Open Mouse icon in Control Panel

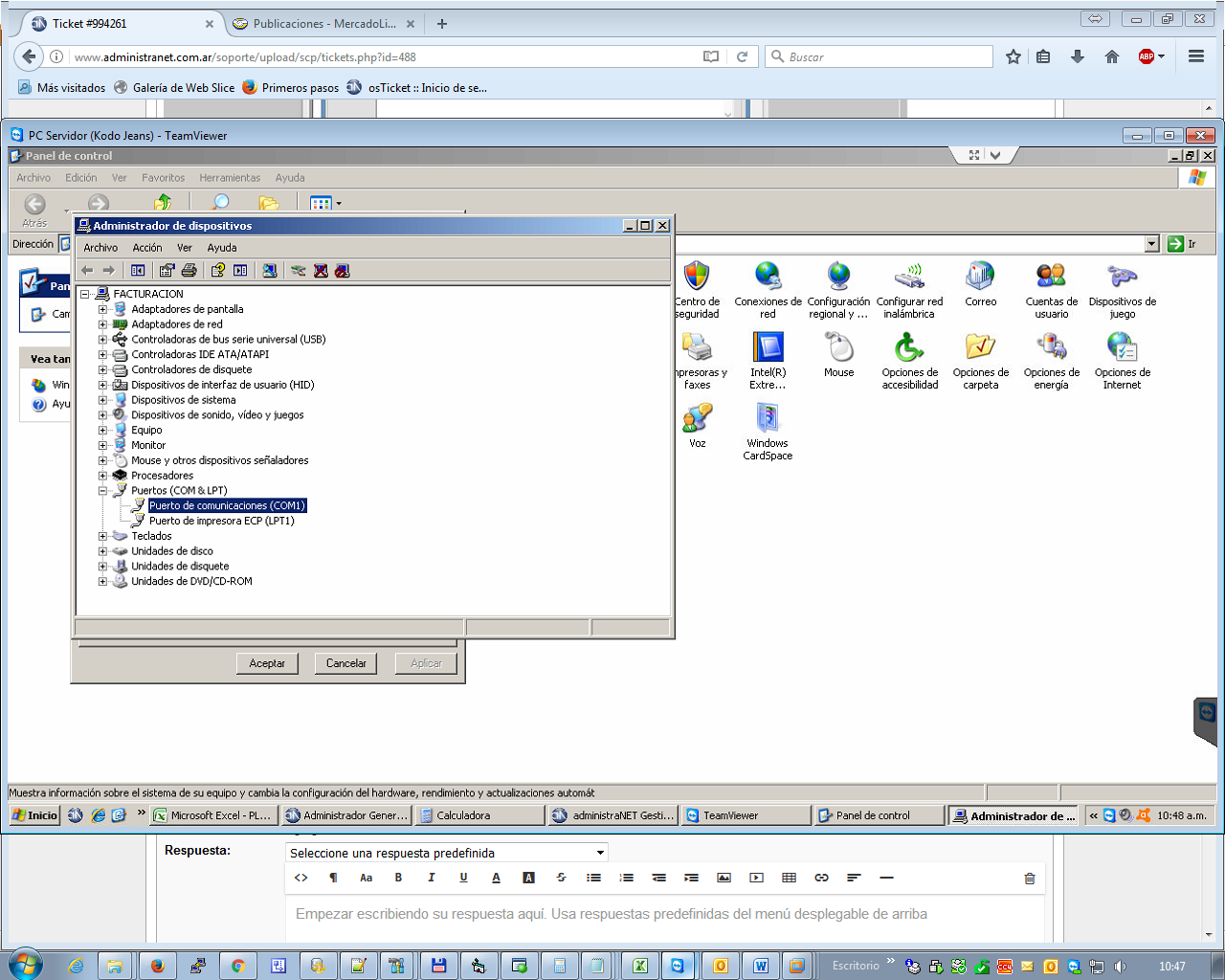pos(838,354)
